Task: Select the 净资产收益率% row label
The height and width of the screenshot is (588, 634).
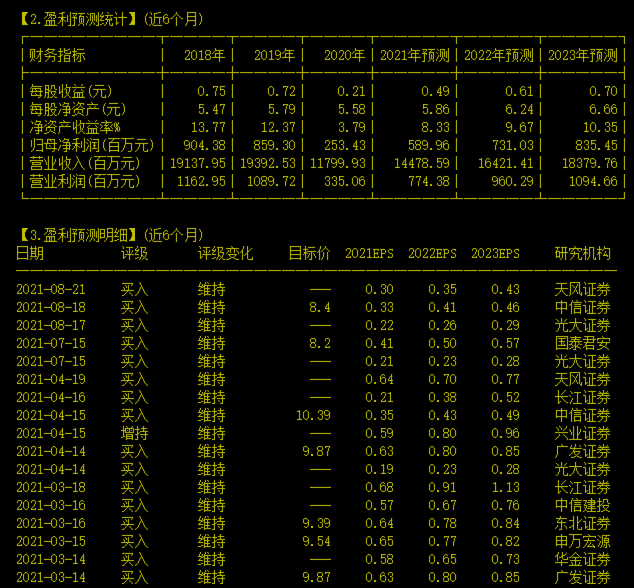Action: click(x=74, y=127)
